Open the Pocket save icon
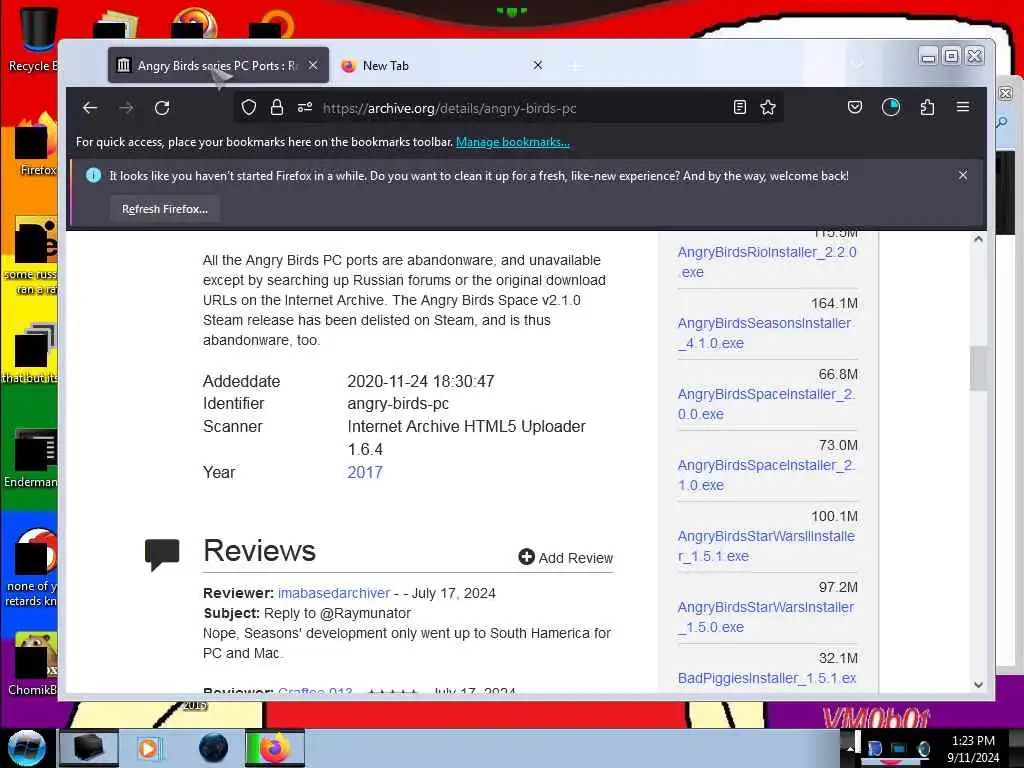 pos(855,107)
